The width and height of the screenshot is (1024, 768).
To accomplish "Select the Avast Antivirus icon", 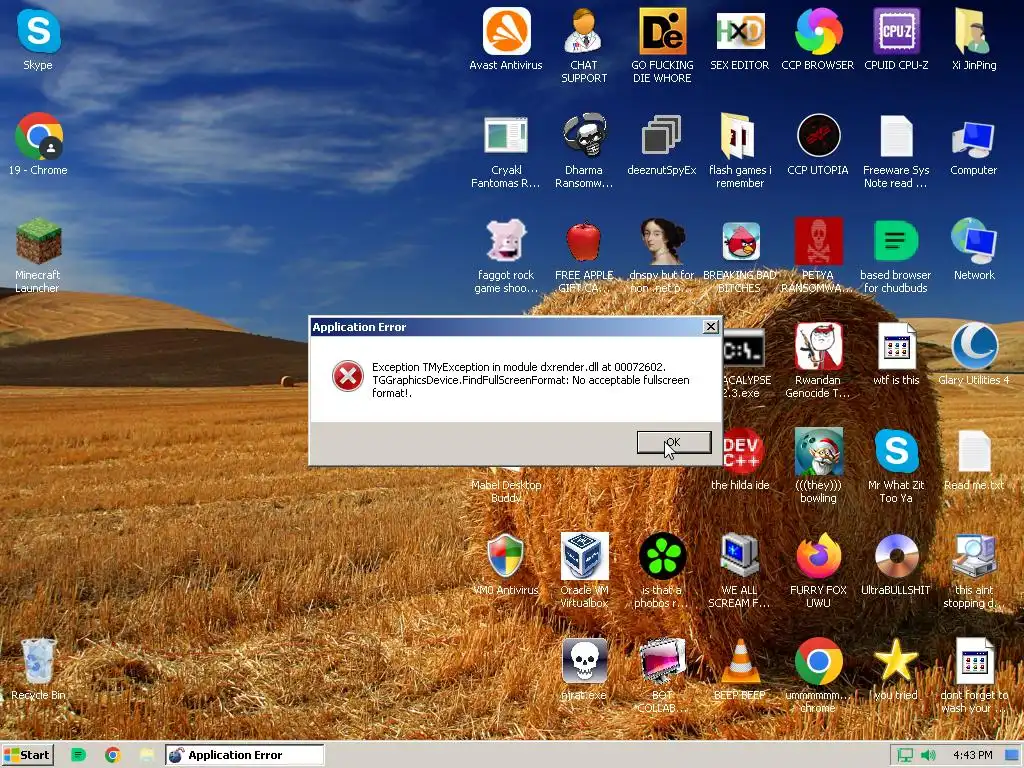I will point(506,31).
